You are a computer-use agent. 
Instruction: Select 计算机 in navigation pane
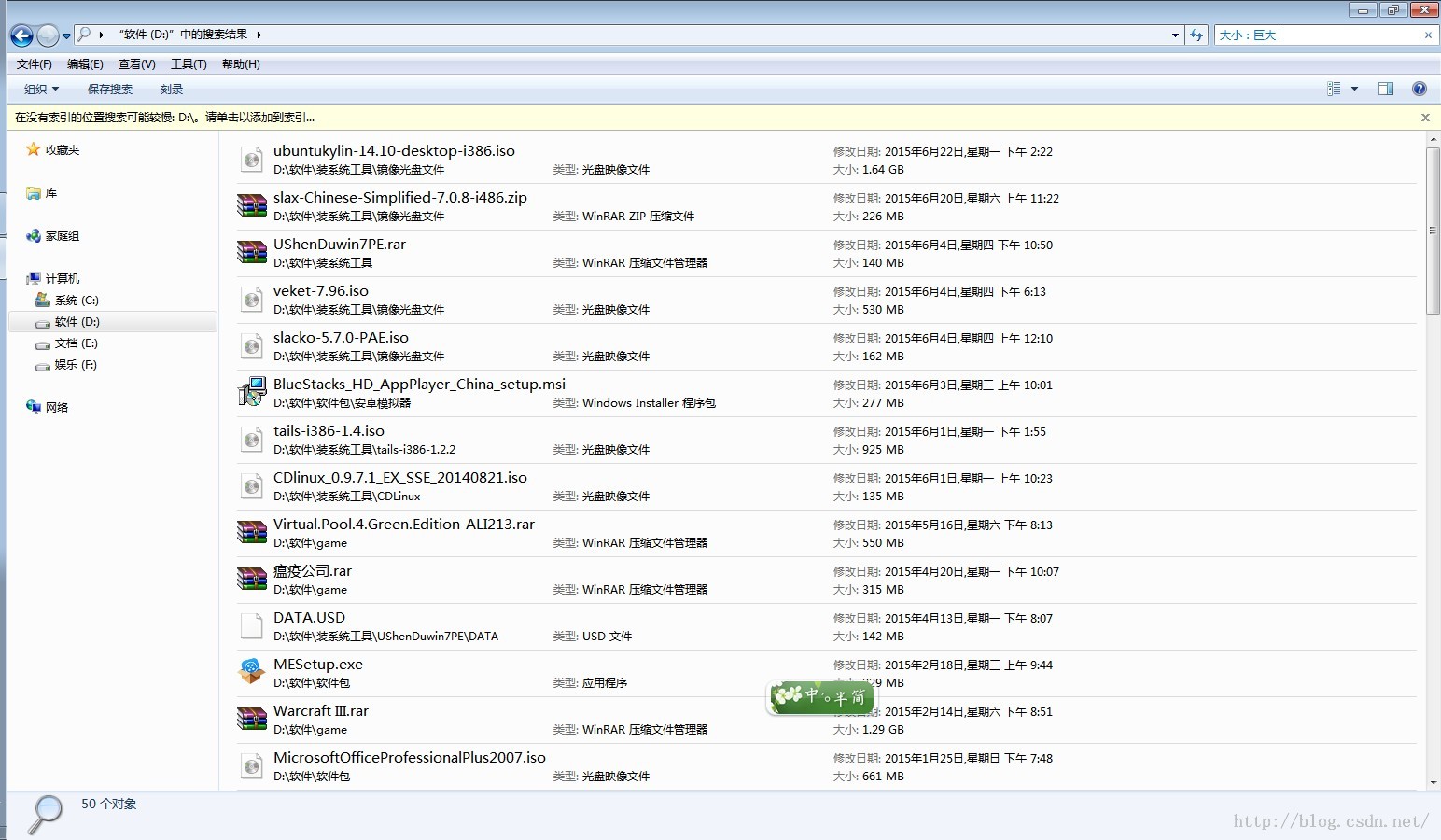tap(63, 279)
